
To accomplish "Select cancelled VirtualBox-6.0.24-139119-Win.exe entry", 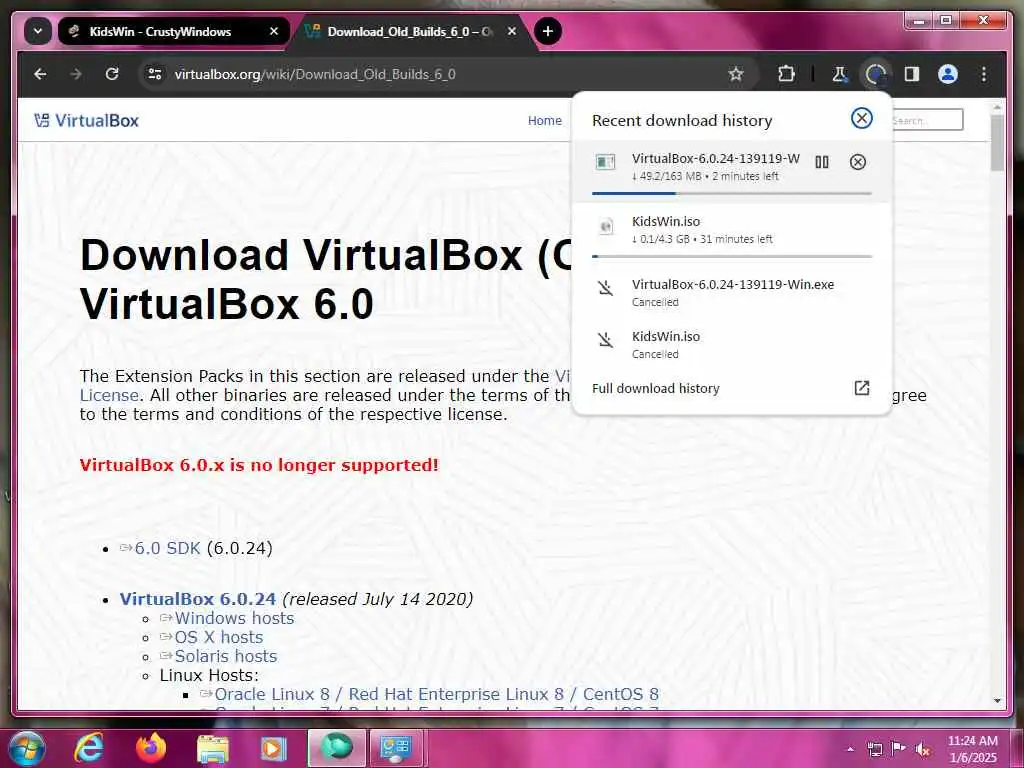I will pos(731,292).
